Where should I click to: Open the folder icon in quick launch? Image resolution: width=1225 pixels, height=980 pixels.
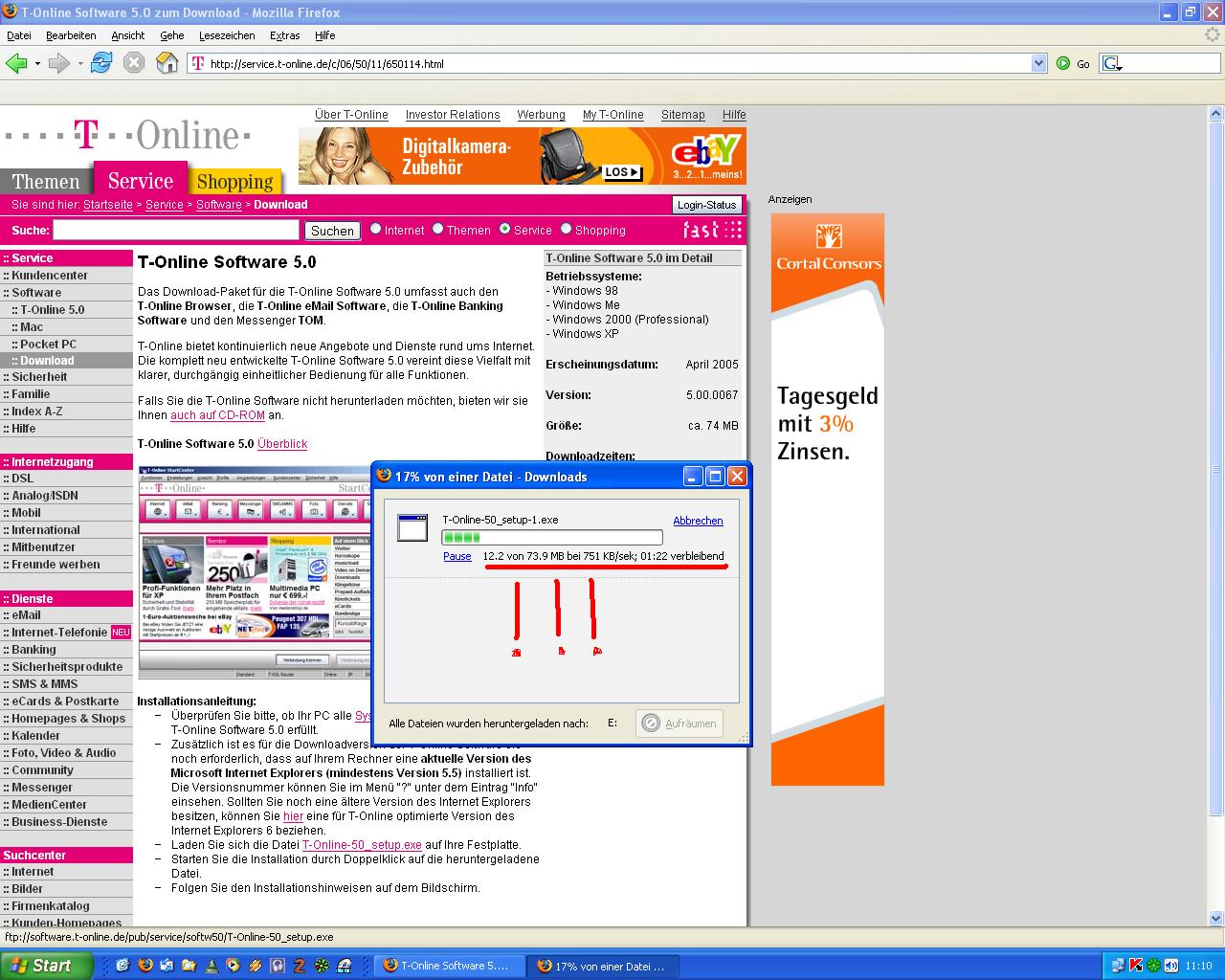189,966
